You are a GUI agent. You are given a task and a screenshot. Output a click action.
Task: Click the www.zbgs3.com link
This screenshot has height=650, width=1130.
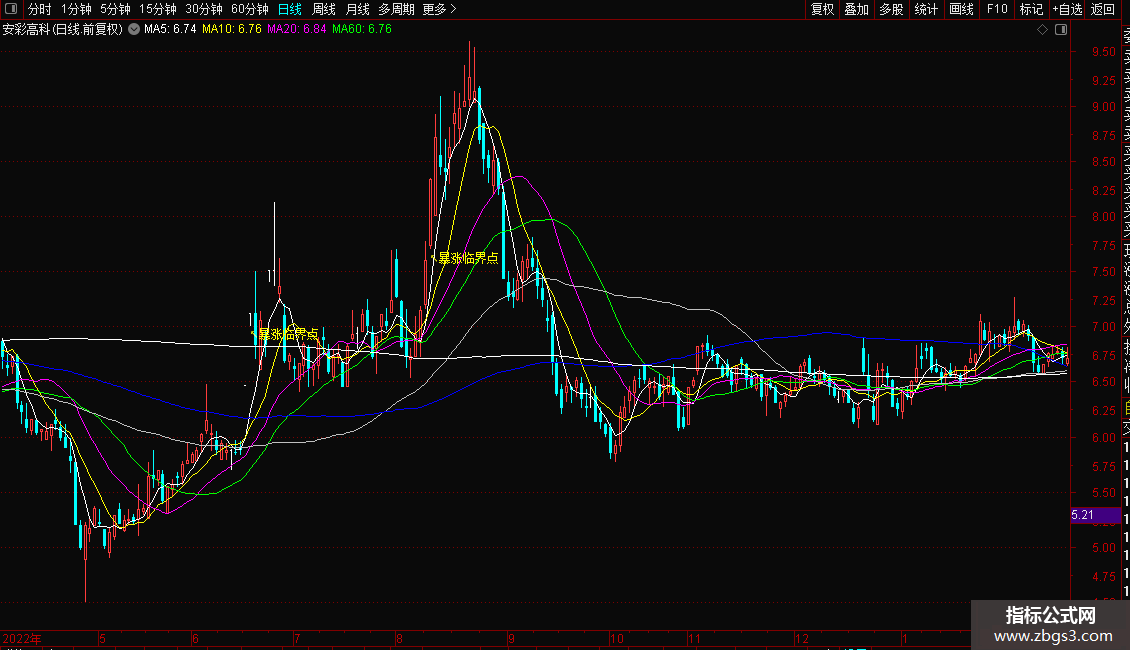[1053, 636]
